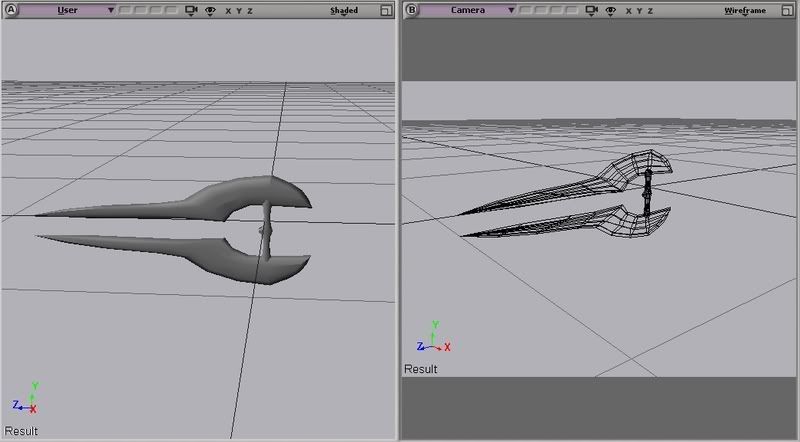
Task: Click fourth memo camera slot in User viewport
Action: pyautogui.click(x=171, y=10)
